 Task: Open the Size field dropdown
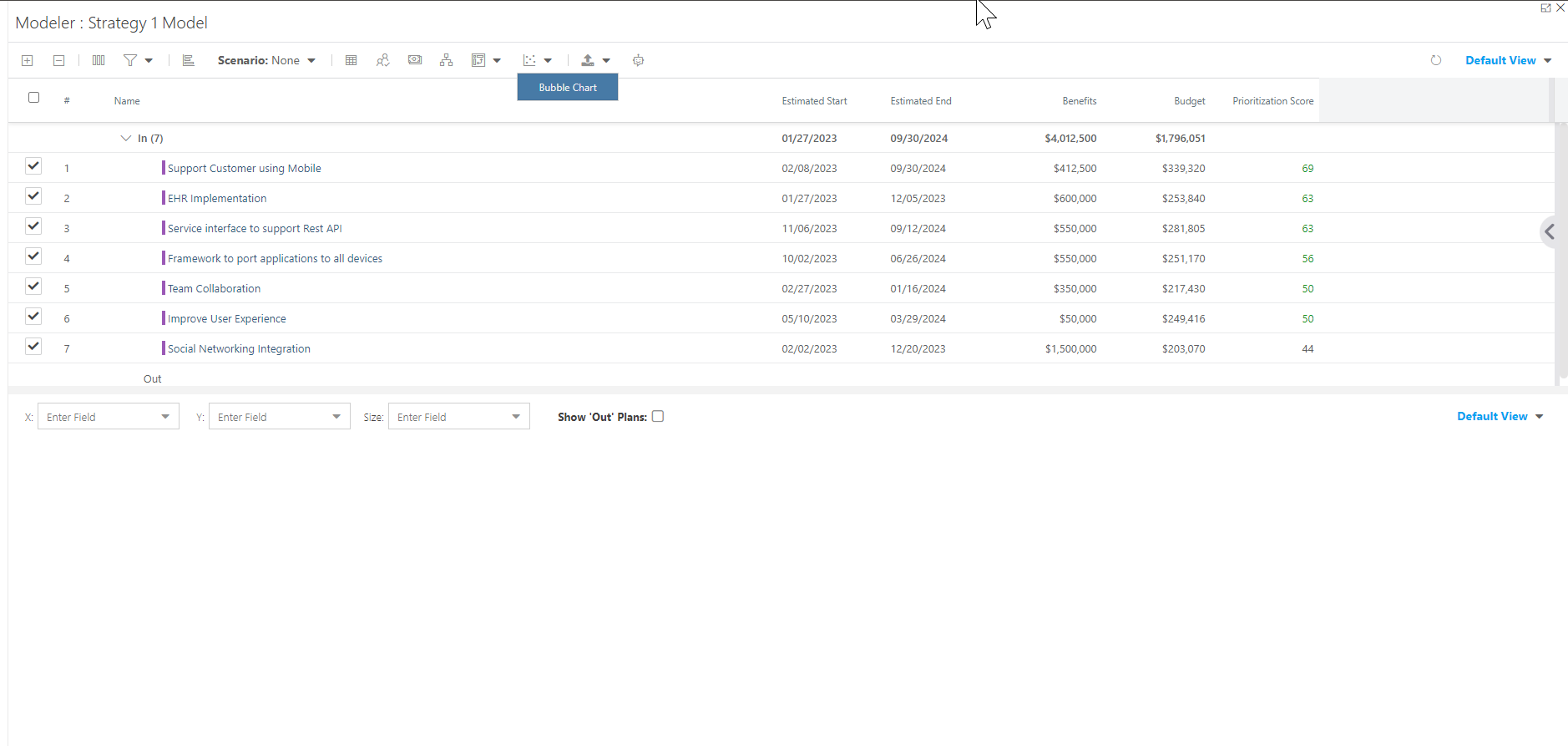[459, 416]
